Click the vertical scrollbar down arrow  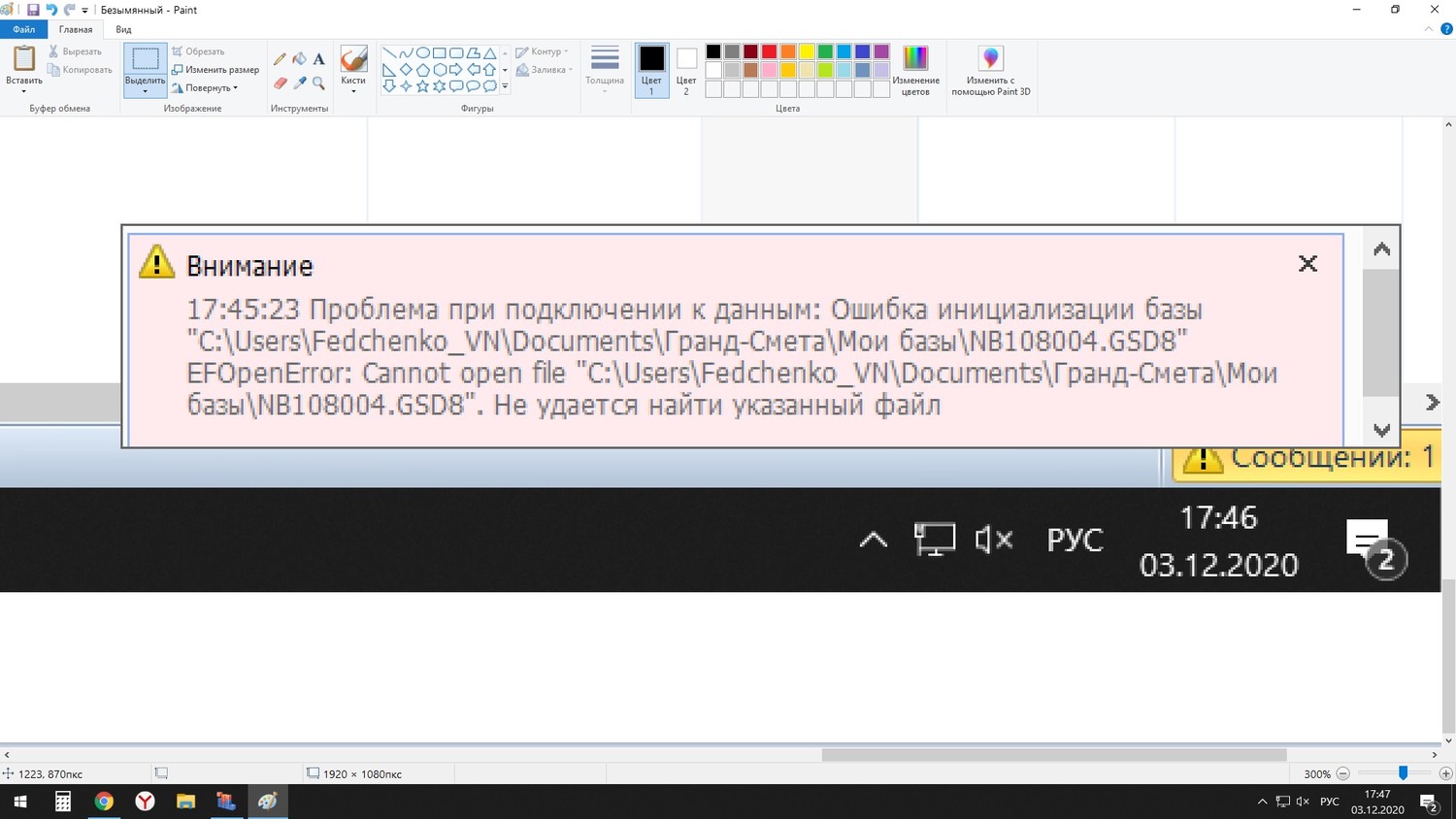(x=1448, y=739)
